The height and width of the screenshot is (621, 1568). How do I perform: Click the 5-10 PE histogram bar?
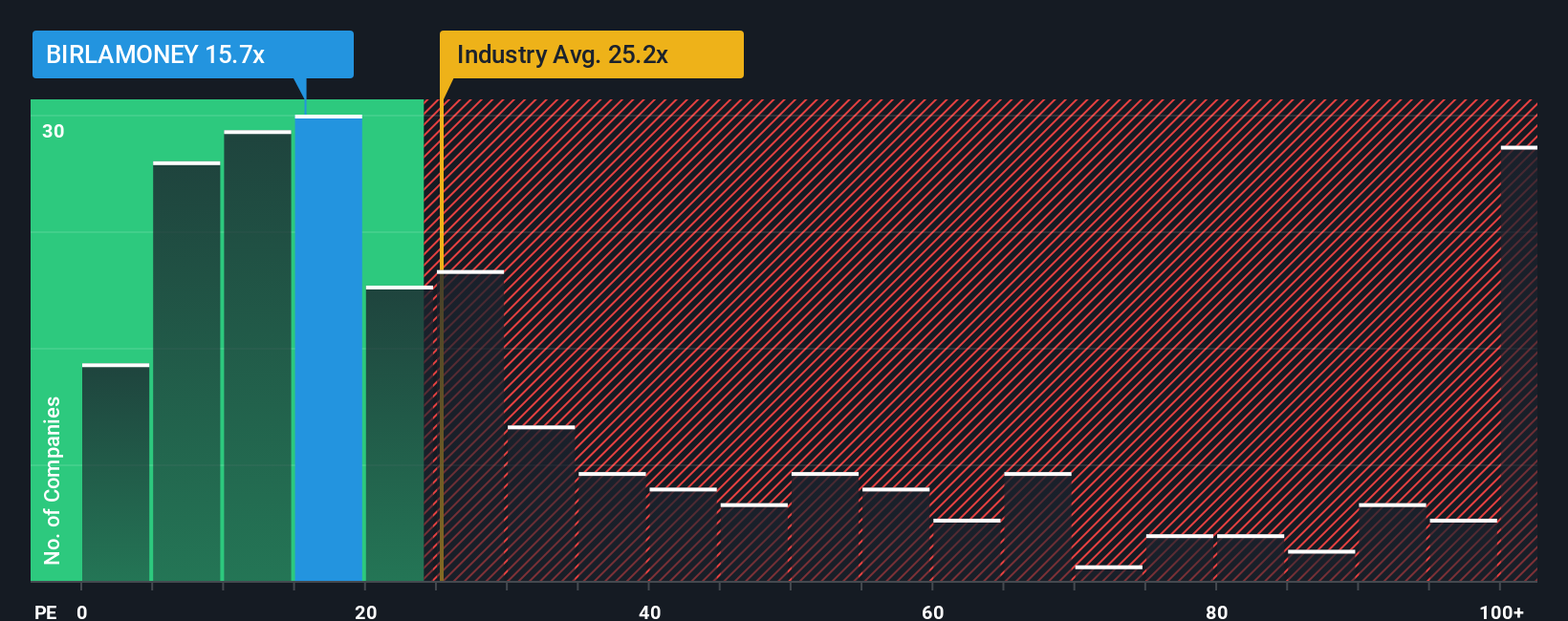click(x=186, y=372)
